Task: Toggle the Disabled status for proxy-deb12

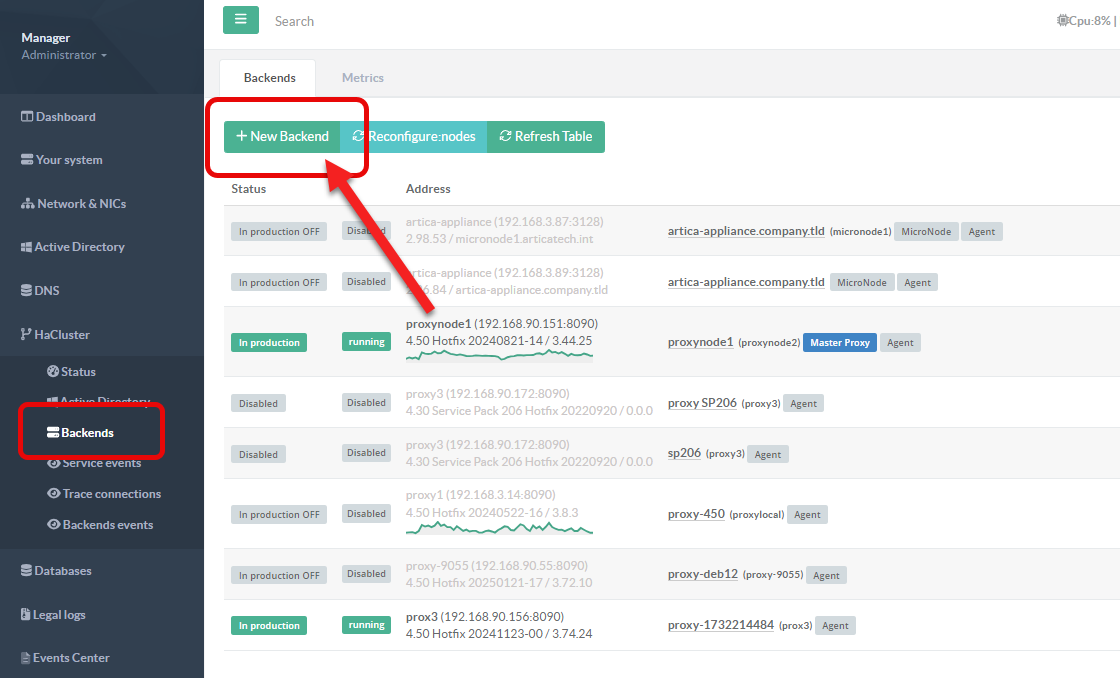Action: [x=366, y=574]
